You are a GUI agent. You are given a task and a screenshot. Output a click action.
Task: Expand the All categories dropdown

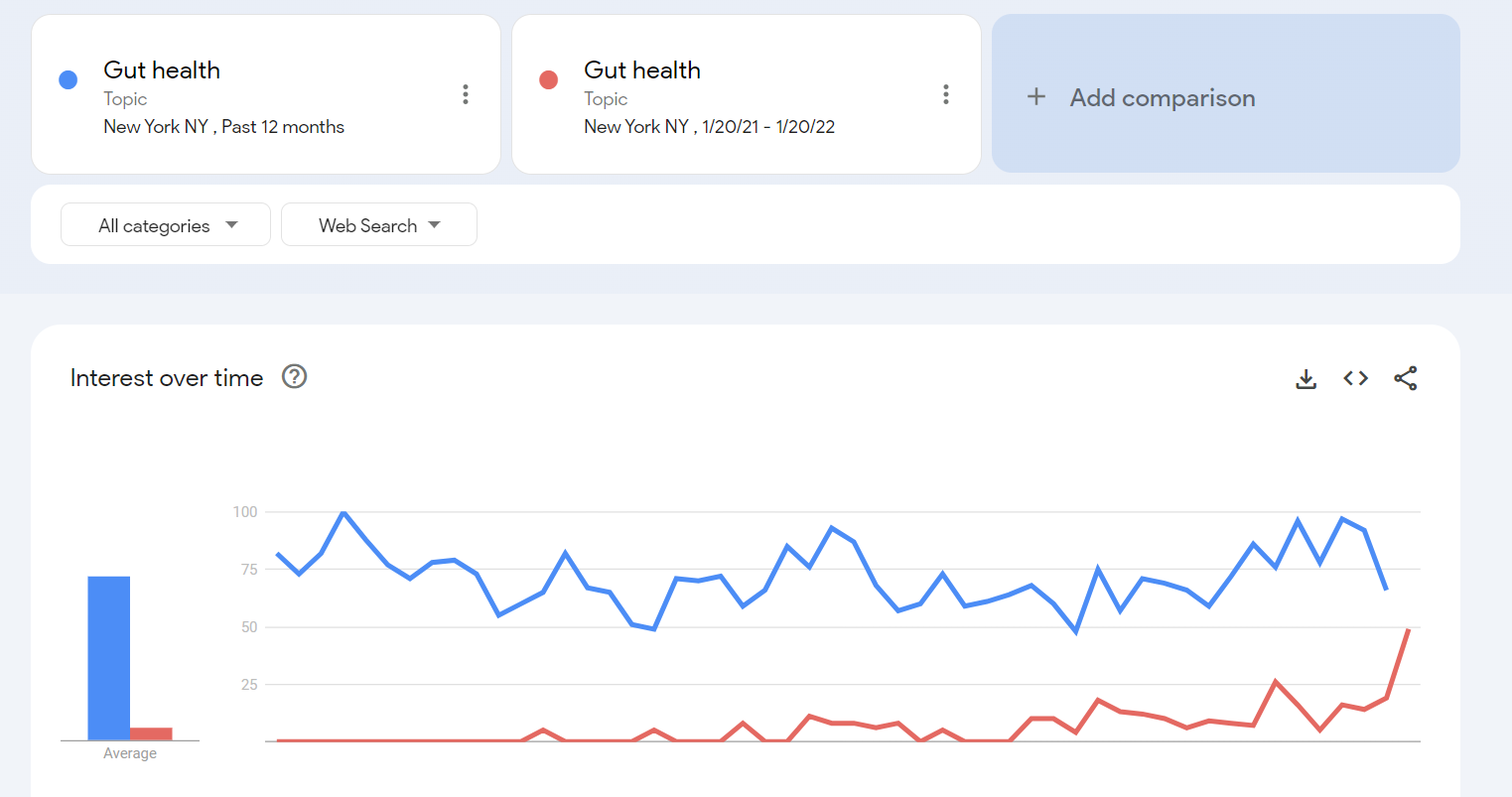166,225
